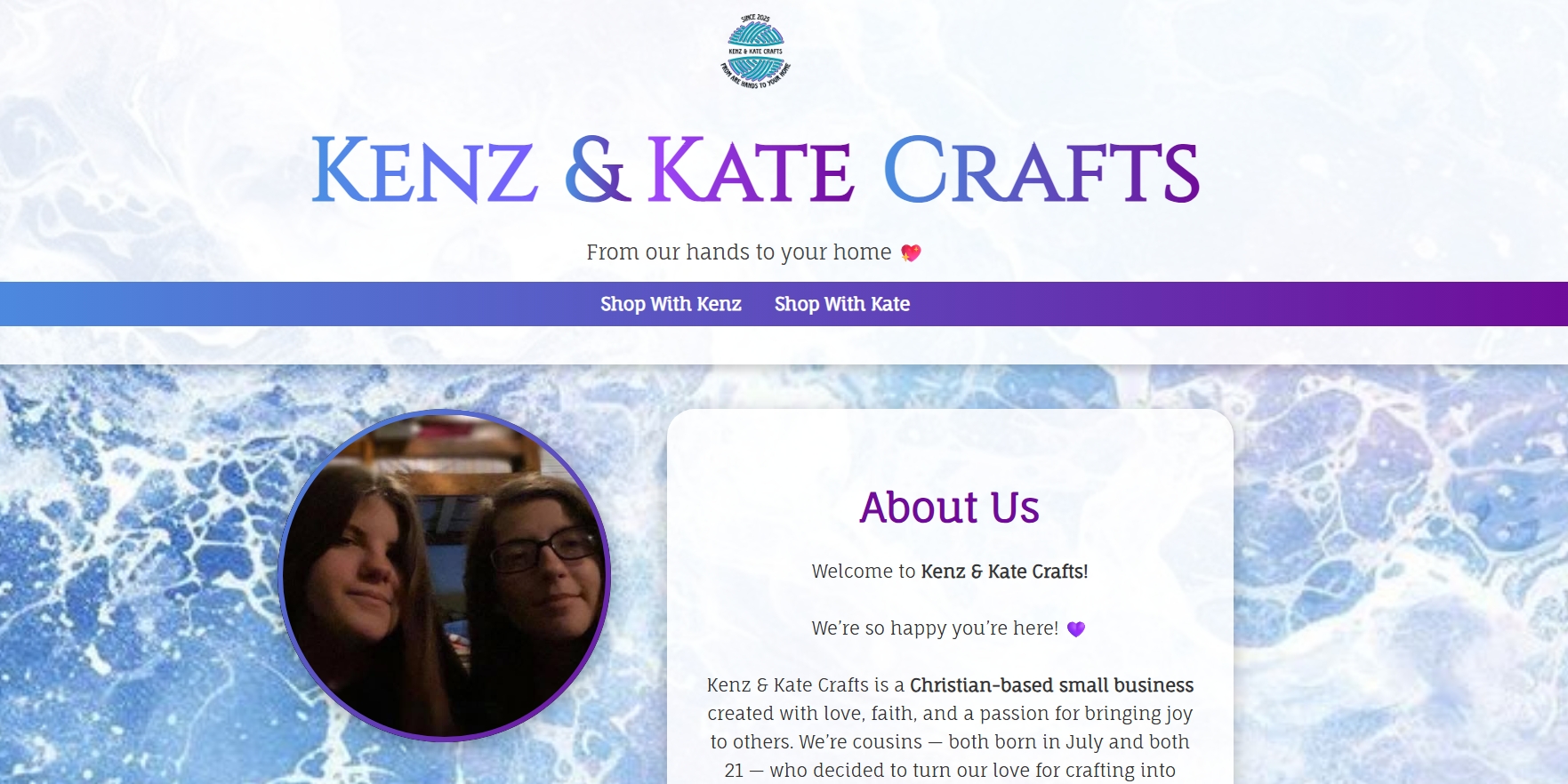Click the About Us heading

(950, 508)
